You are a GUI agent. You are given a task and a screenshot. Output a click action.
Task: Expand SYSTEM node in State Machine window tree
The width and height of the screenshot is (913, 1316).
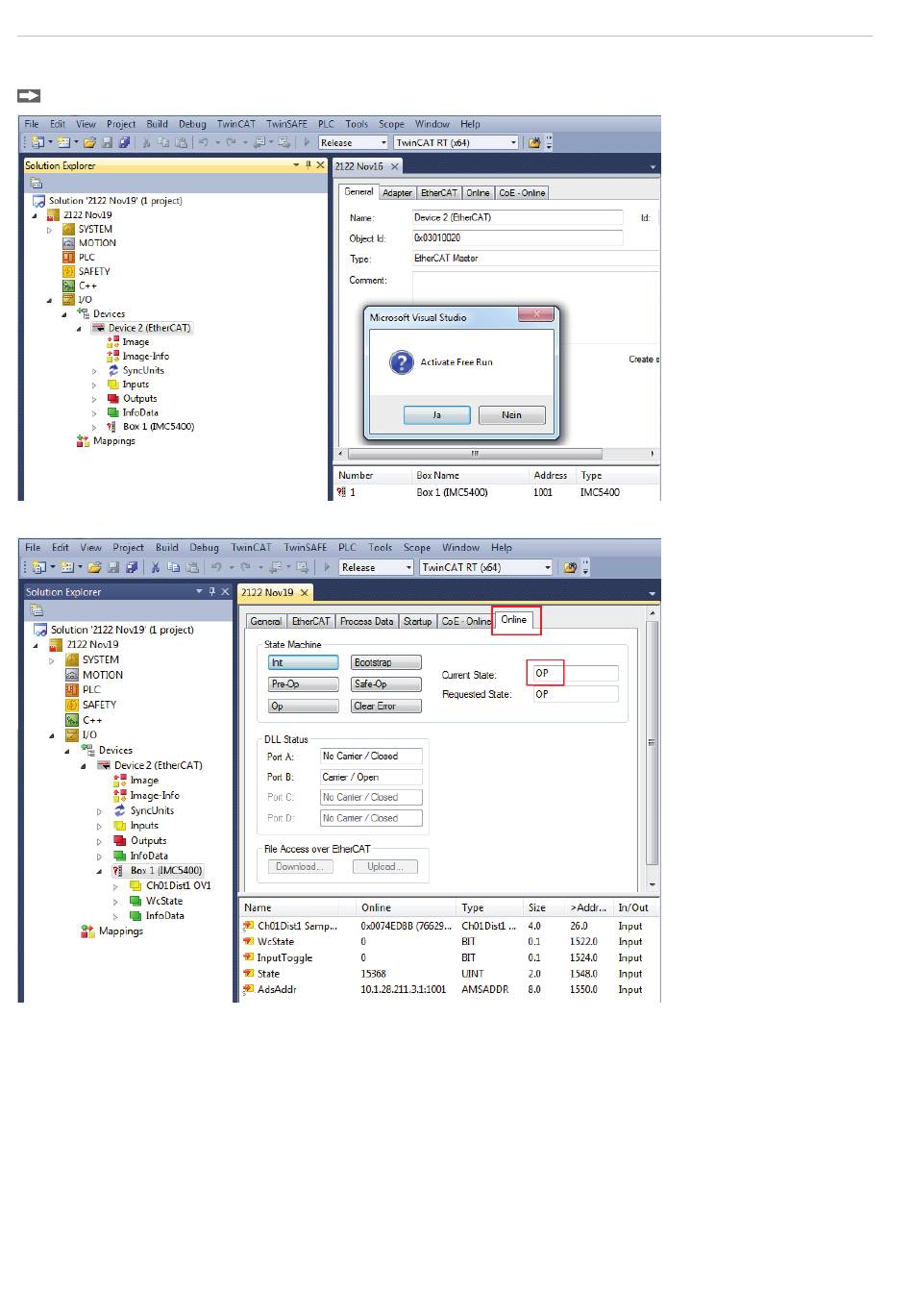tap(52, 660)
